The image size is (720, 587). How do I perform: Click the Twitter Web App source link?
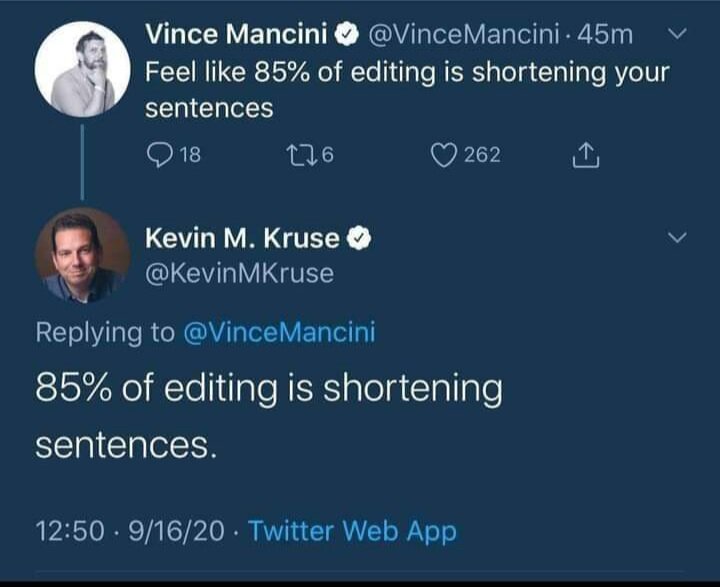[x=352, y=531]
